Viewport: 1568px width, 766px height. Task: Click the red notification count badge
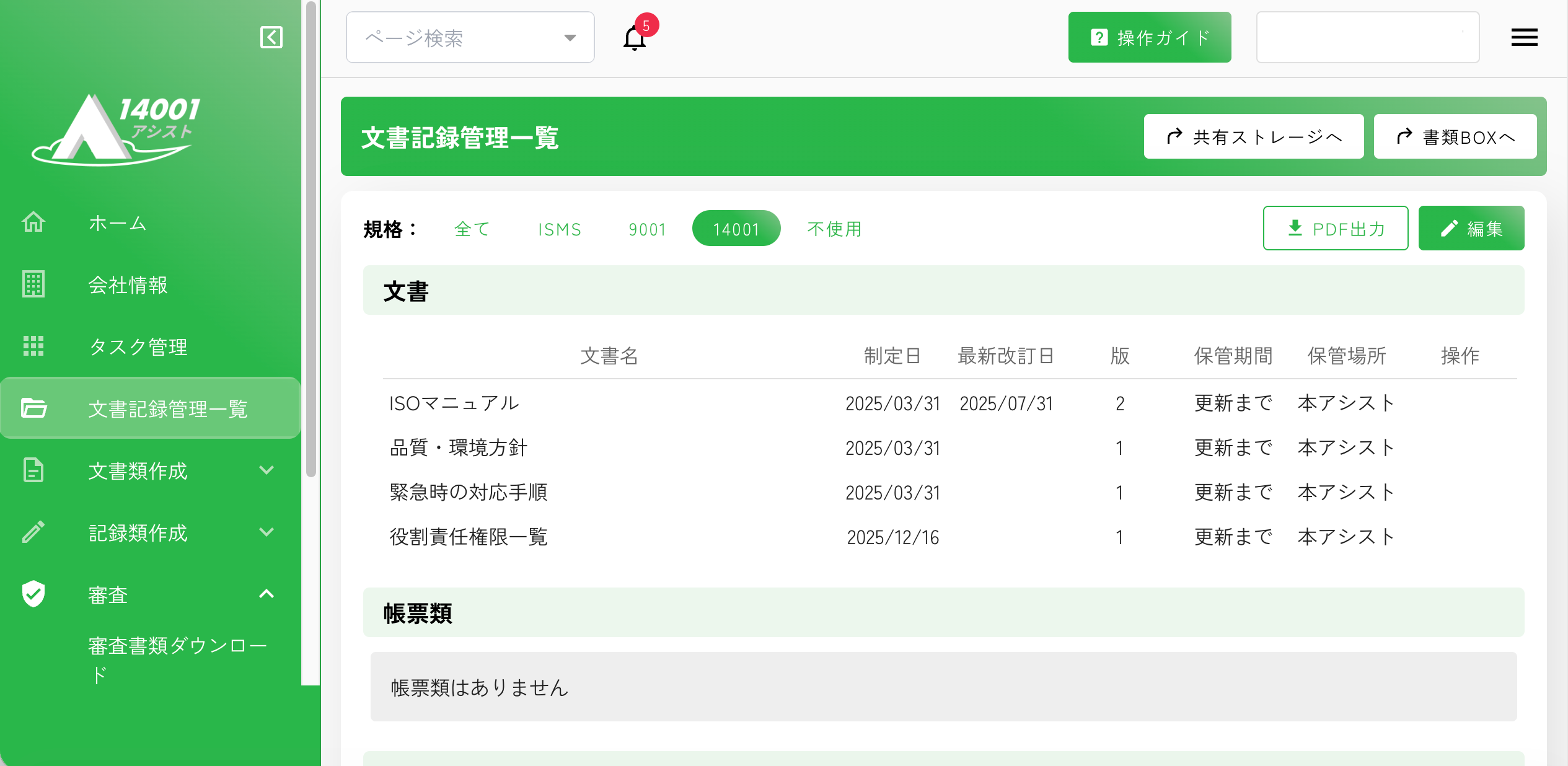click(646, 25)
